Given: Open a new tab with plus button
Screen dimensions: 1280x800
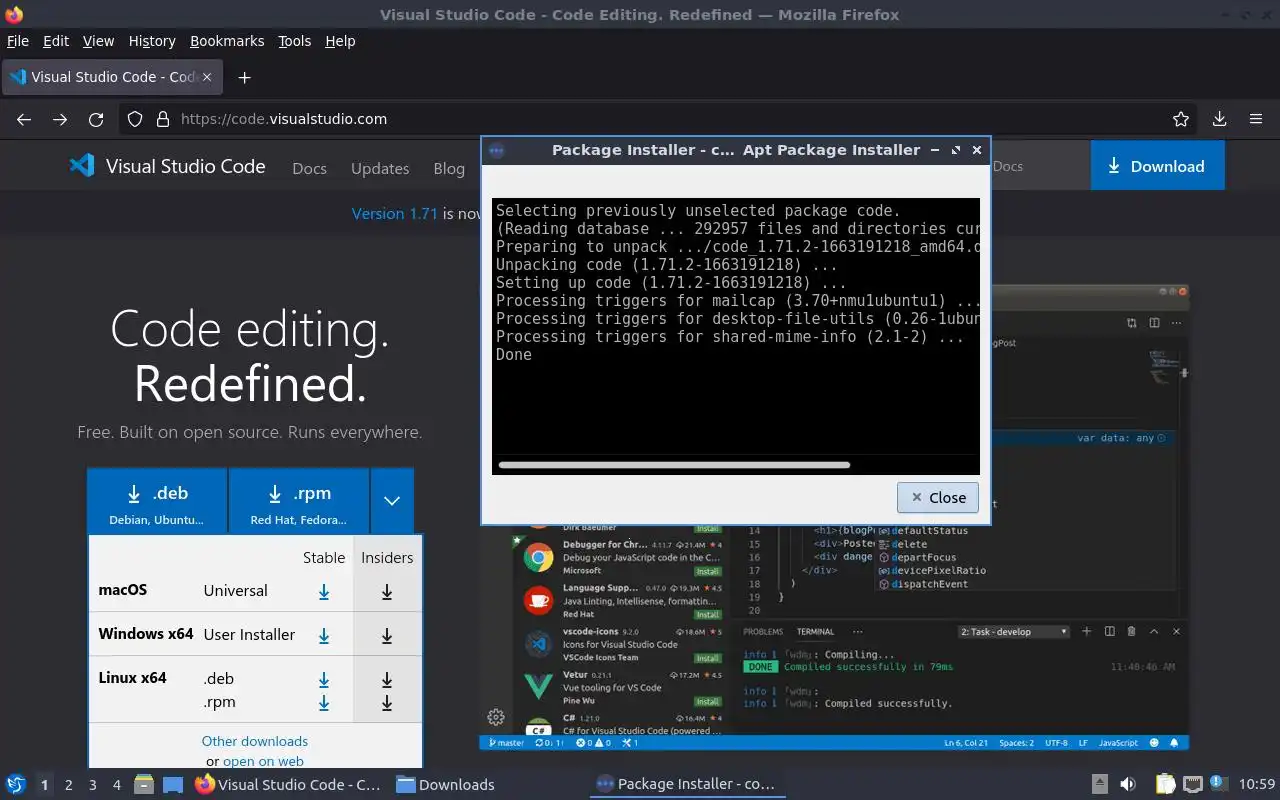Looking at the screenshot, I should coord(244,77).
